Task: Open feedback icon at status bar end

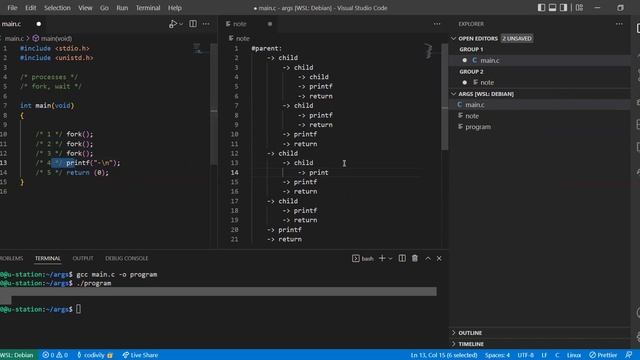Action: 629,355
